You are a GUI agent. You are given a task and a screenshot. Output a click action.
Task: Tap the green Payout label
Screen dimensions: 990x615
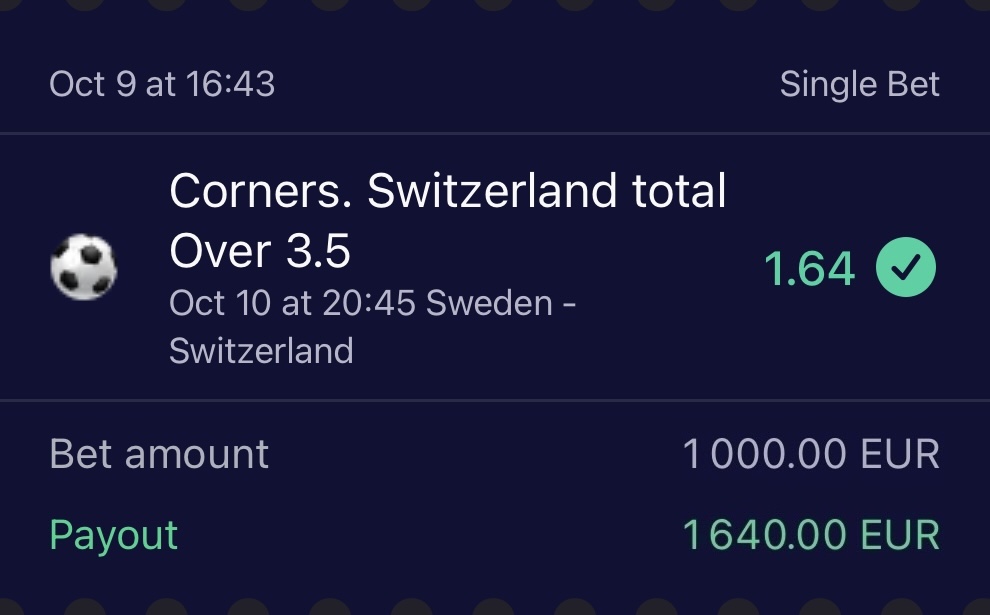click(x=113, y=535)
